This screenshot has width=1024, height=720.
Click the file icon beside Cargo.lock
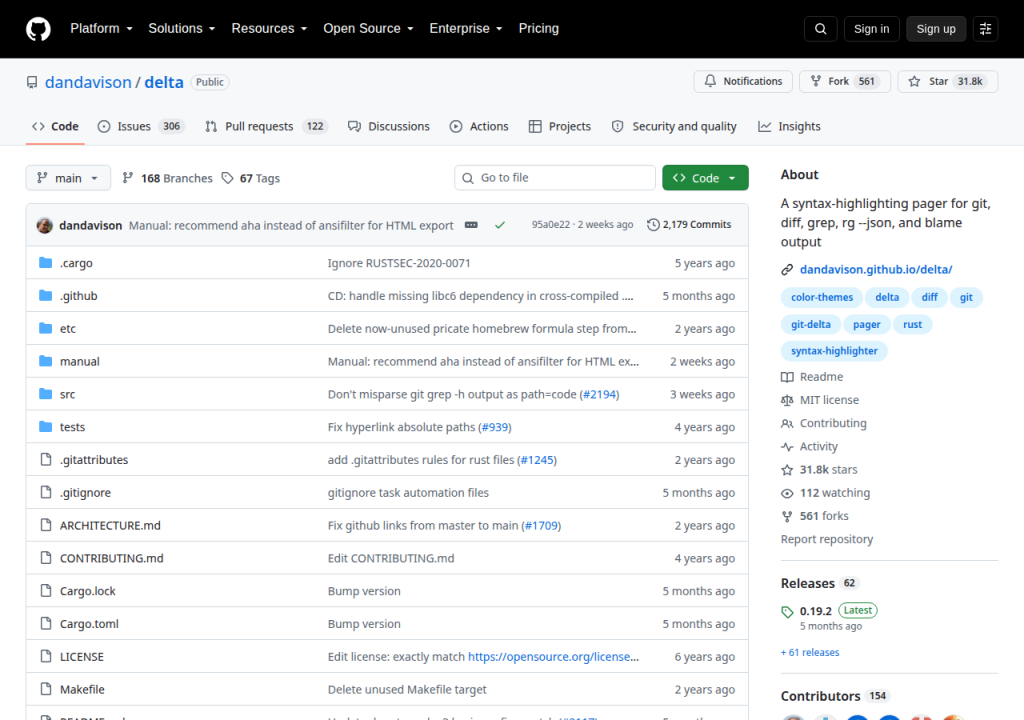[46, 591]
